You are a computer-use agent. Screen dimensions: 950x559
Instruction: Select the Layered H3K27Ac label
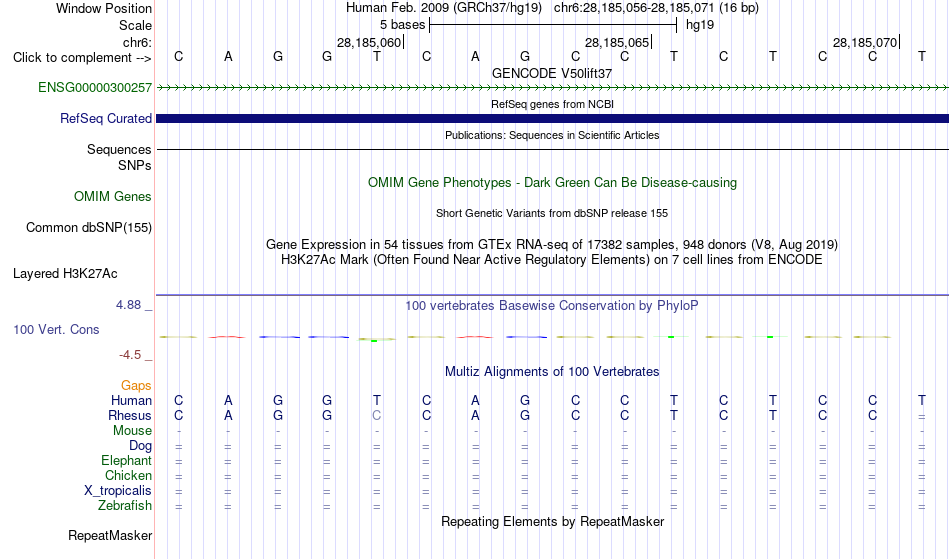(65, 273)
